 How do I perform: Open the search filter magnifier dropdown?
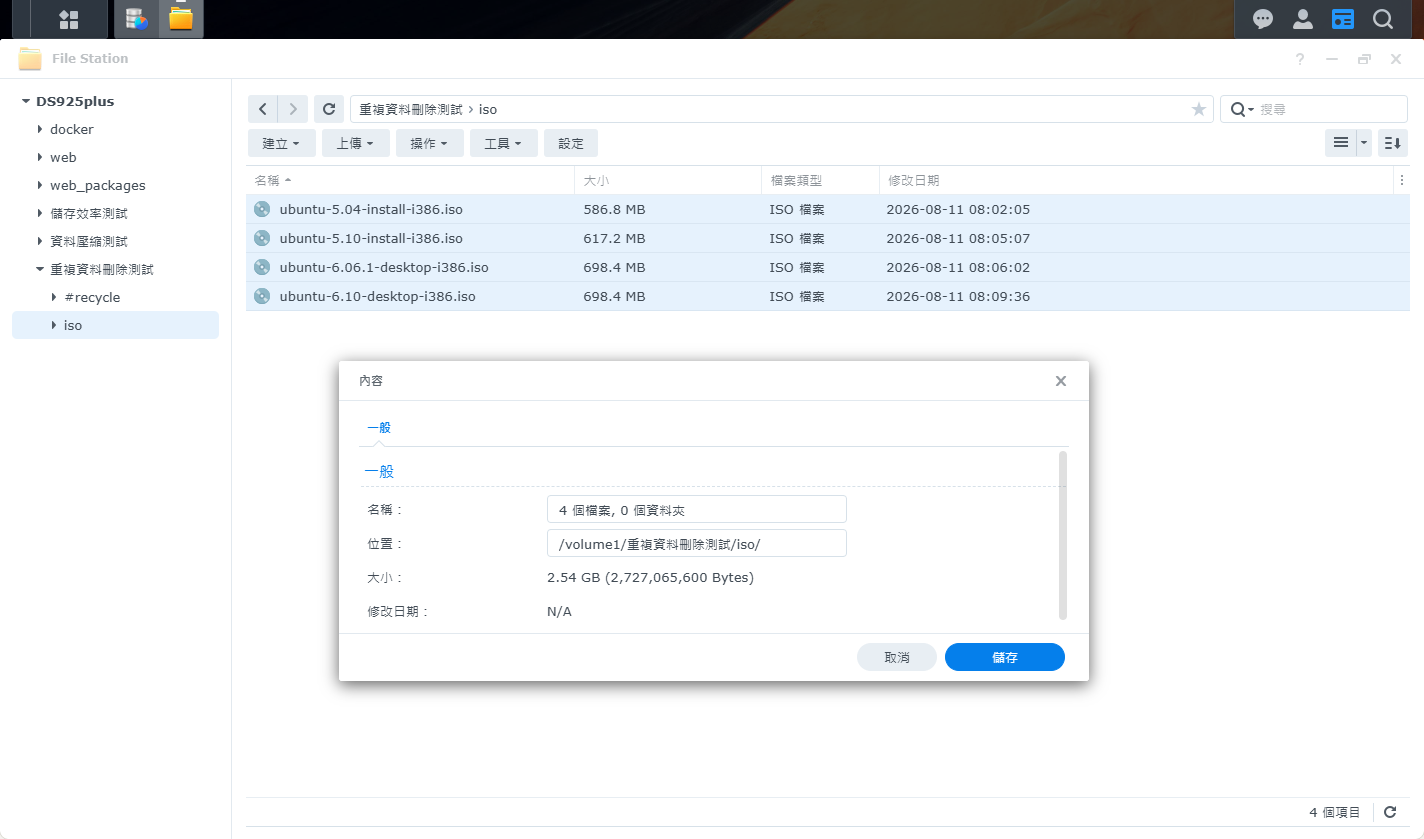pyautogui.click(x=1242, y=109)
